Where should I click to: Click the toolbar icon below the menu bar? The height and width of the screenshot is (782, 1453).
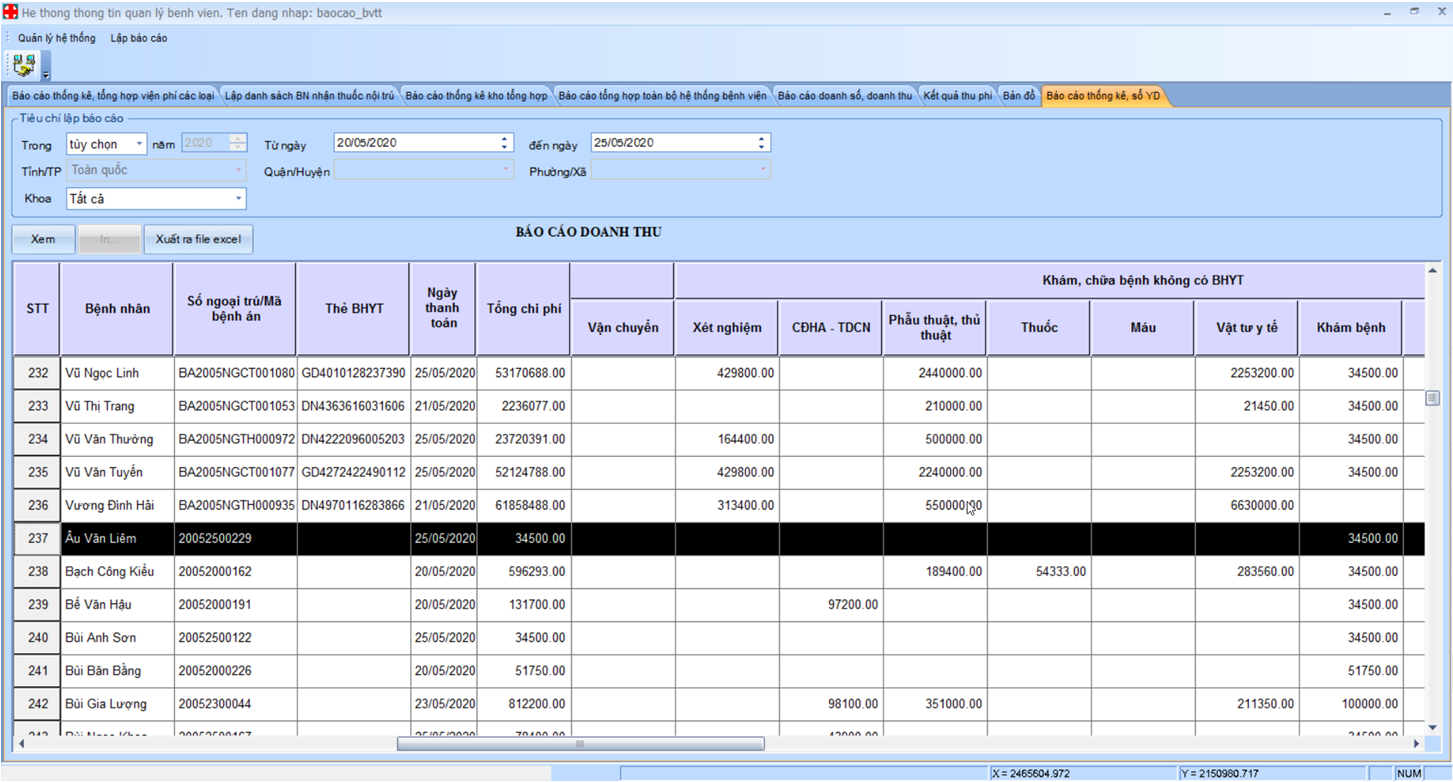pos(24,65)
